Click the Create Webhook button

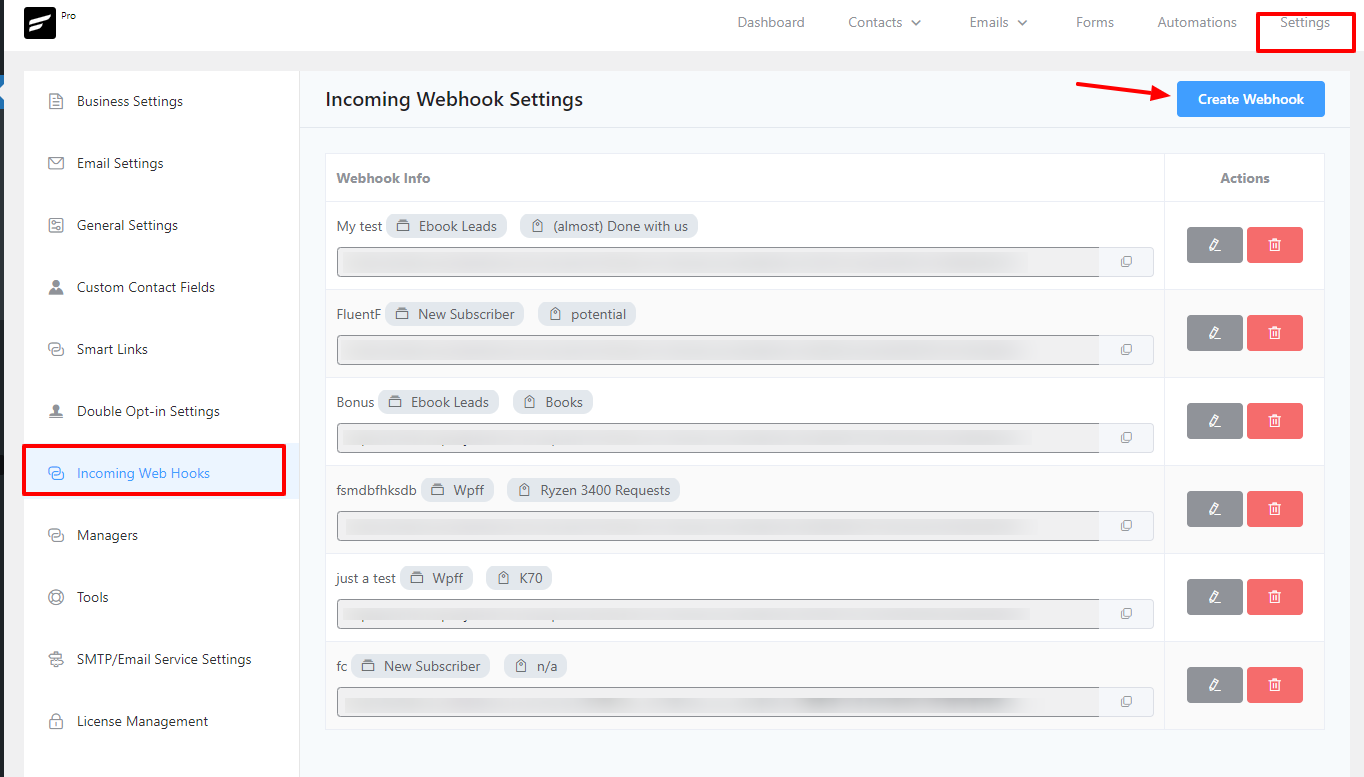pyautogui.click(x=1250, y=98)
